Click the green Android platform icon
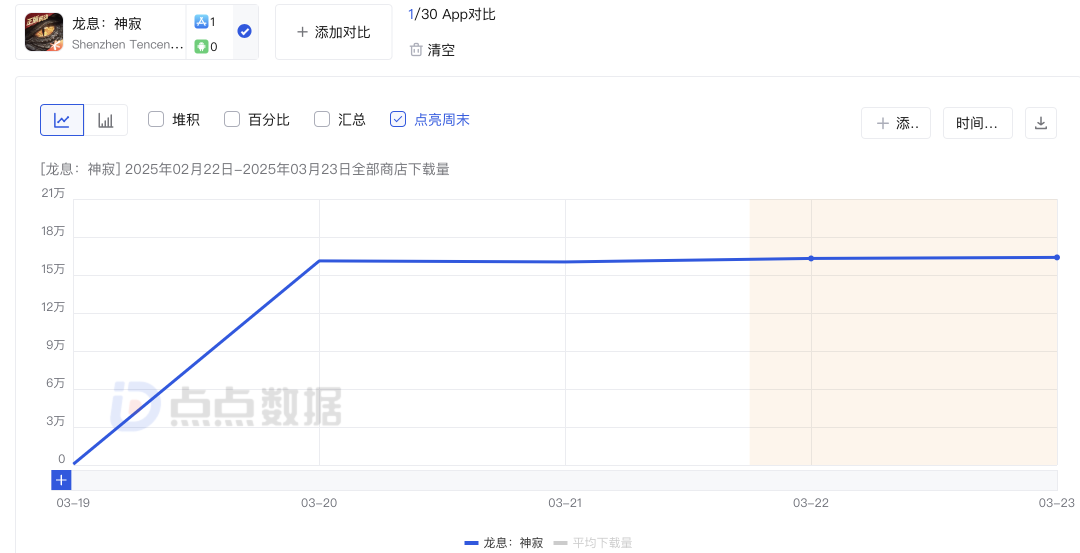 (201, 46)
